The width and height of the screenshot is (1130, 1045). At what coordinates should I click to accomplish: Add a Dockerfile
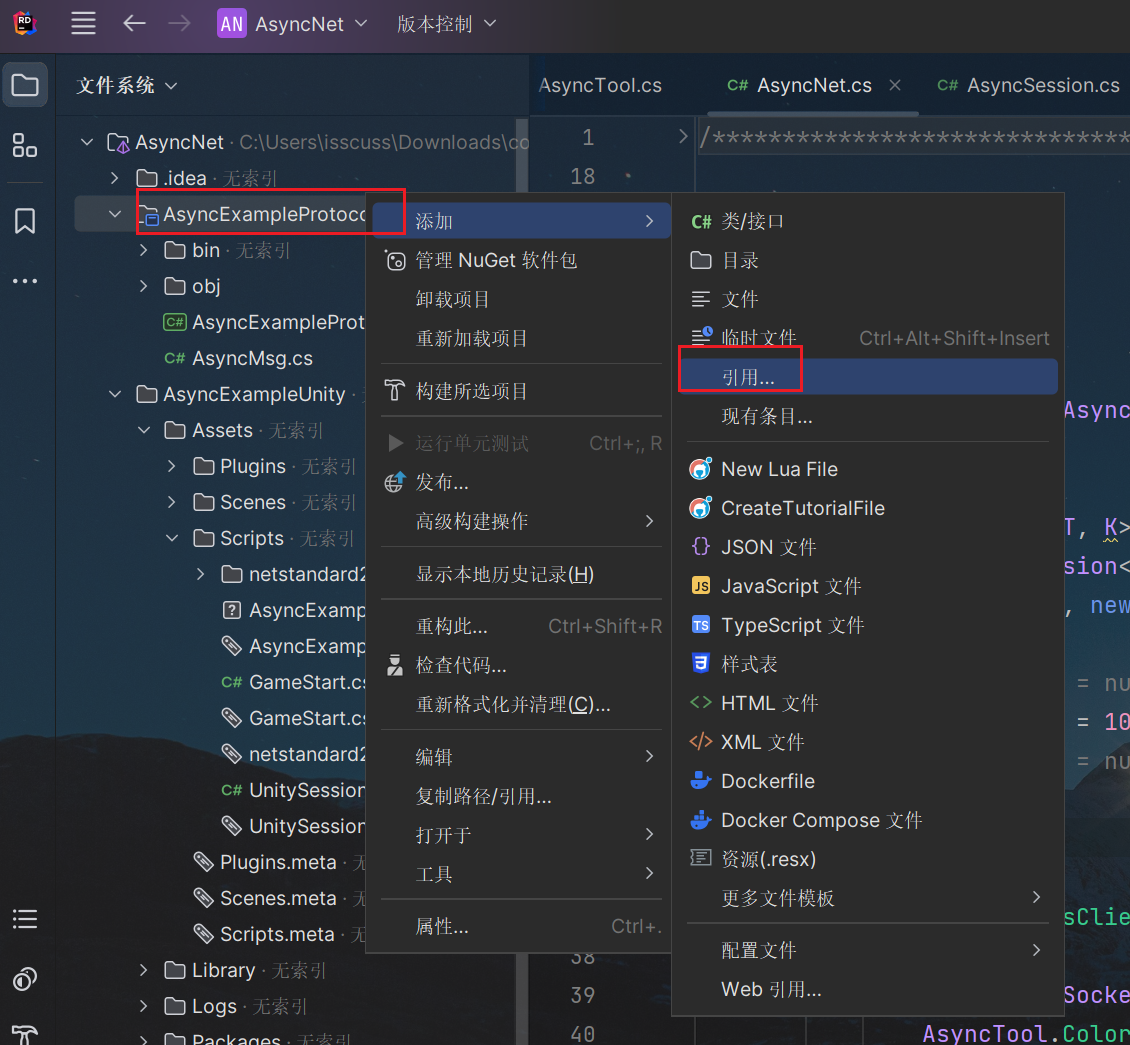(x=867, y=781)
